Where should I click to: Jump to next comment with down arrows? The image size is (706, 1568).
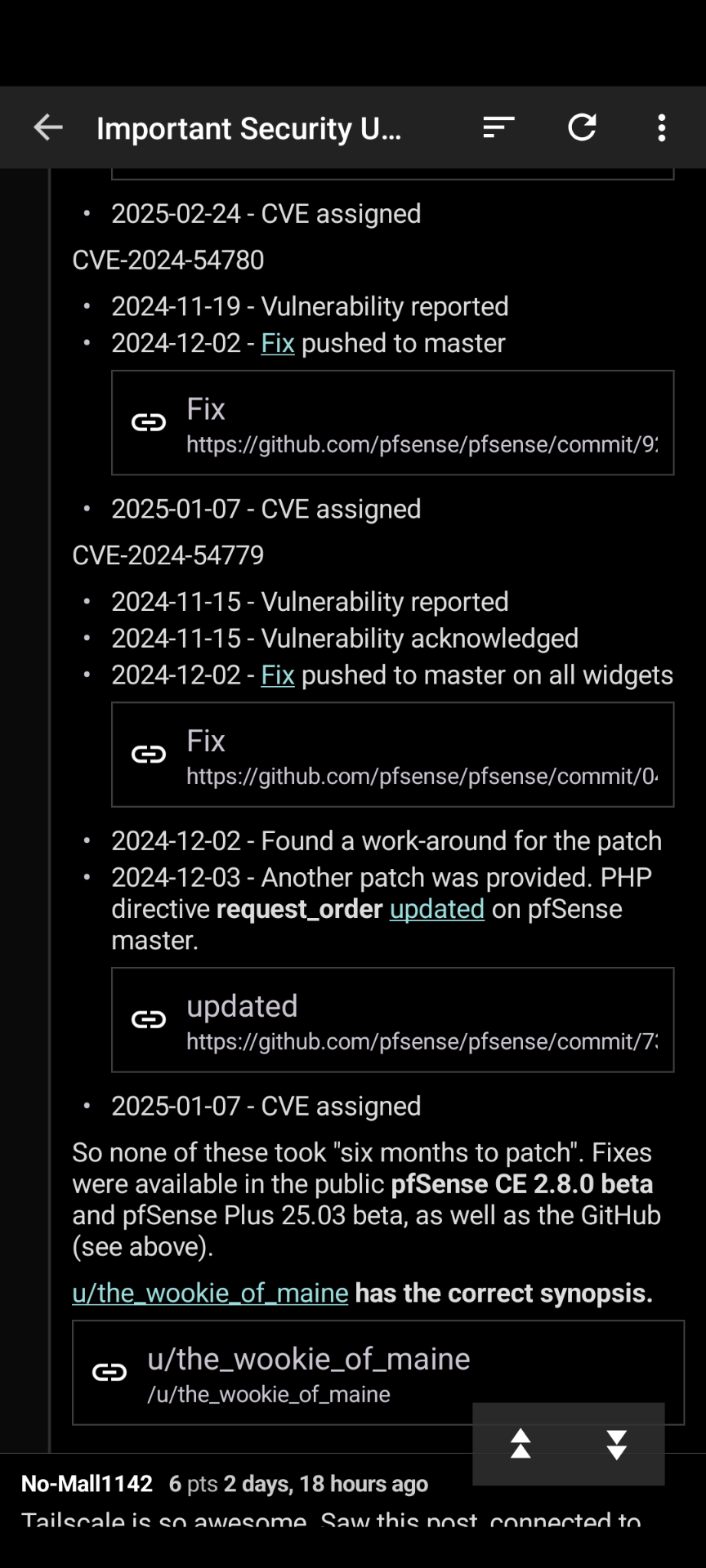point(616,1444)
